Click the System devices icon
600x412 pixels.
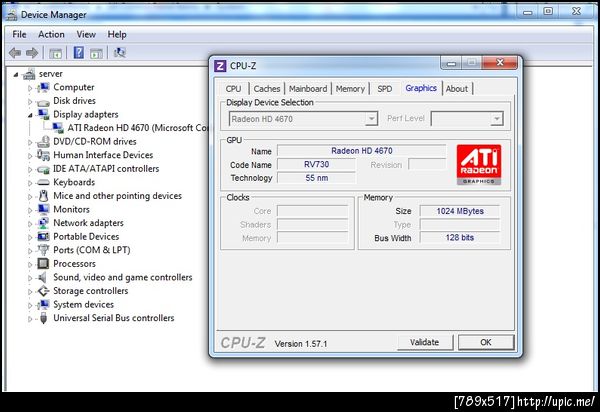(43, 305)
